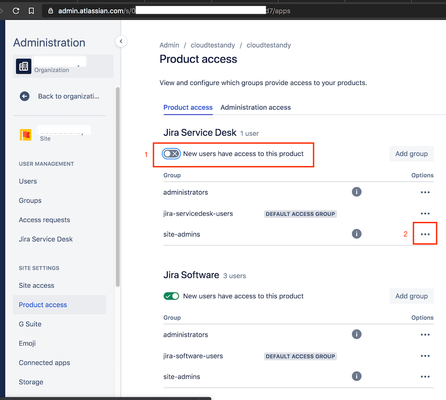446x400 pixels.
Task: Click info icon for Jira Service Desk administrators
Action: (356, 192)
